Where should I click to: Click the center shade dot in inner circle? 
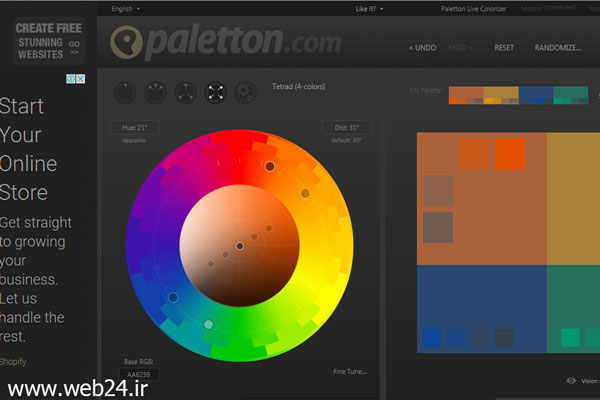[x=240, y=246]
